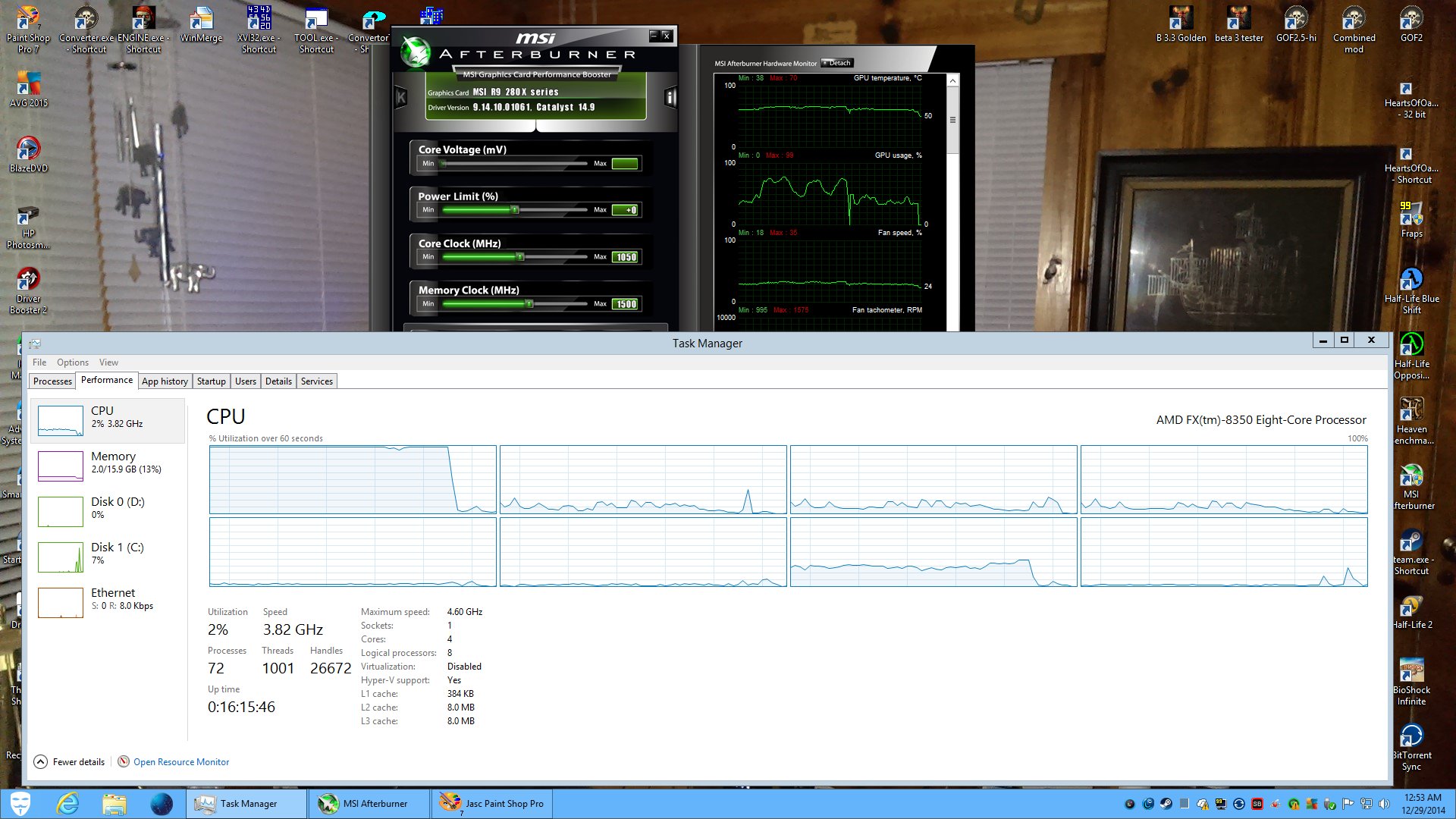This screenshot has height=819, width=1456.
Task: Open the Users tab
Action: pyautogui.click(x=245, y=381)
